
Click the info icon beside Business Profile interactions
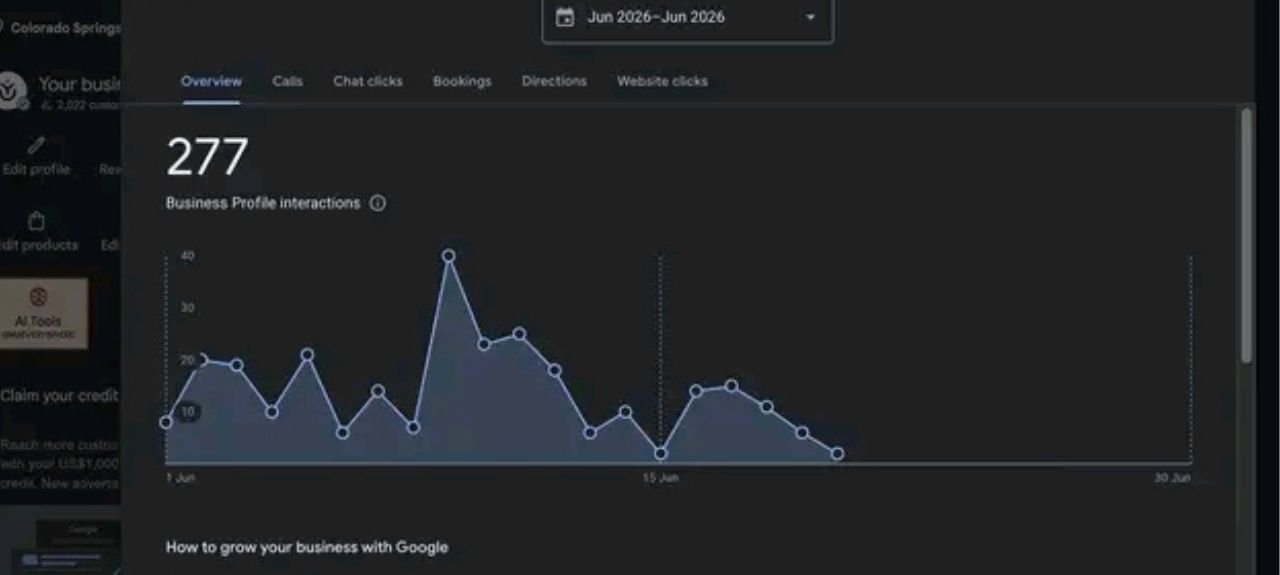(377, 203)
